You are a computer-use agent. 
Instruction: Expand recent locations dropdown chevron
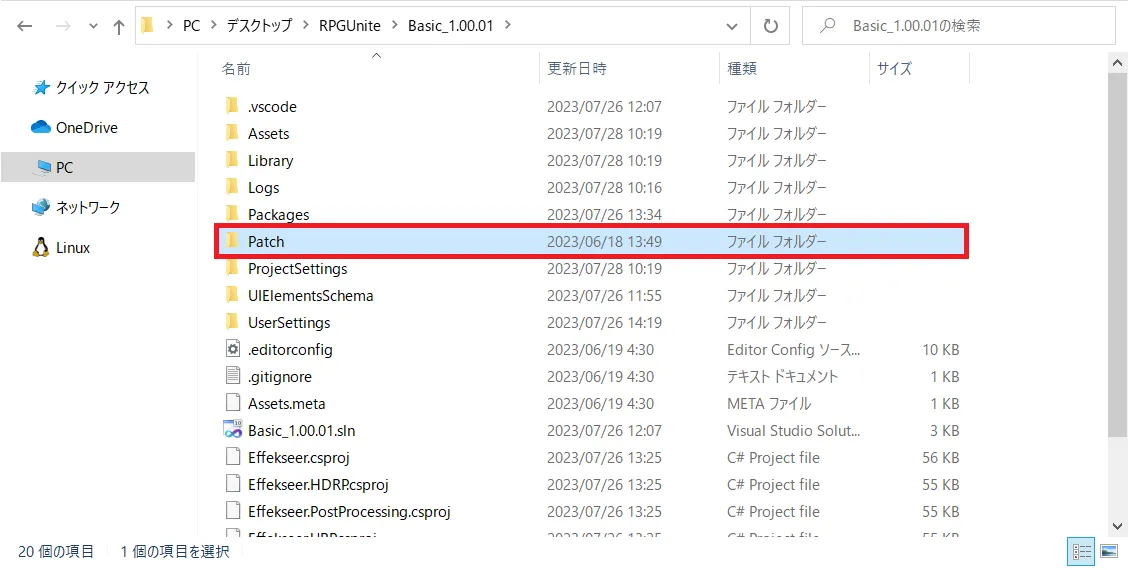tap(92, 27)
